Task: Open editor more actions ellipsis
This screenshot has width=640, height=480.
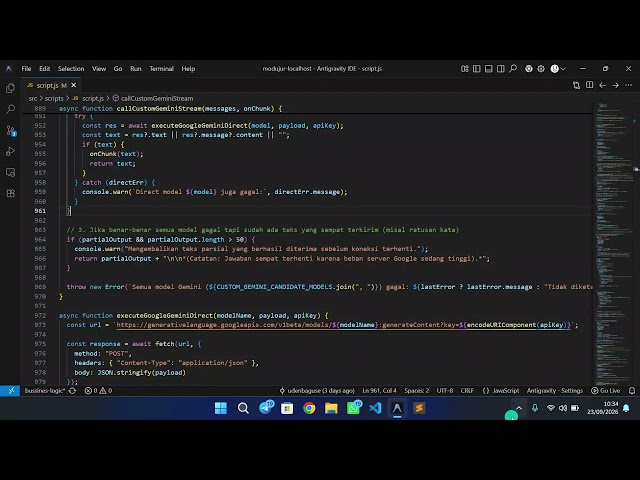Action: point(629,85)
